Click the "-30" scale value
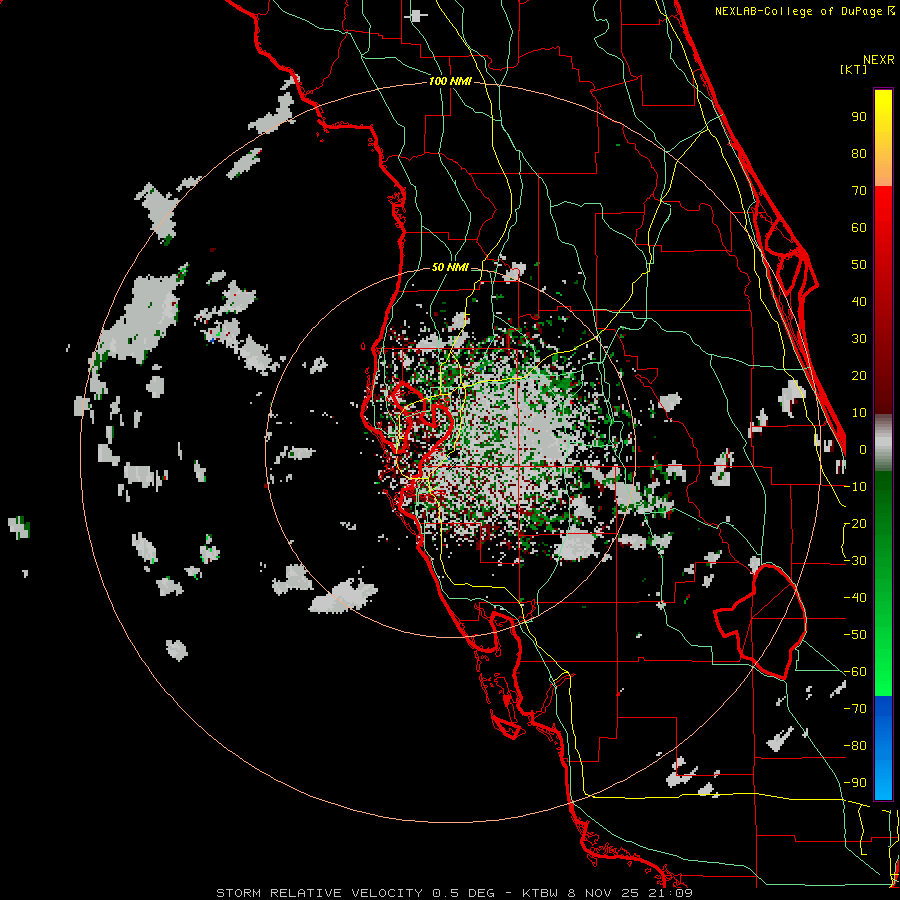The image size is (900, 900). click(x=855, y=561)
